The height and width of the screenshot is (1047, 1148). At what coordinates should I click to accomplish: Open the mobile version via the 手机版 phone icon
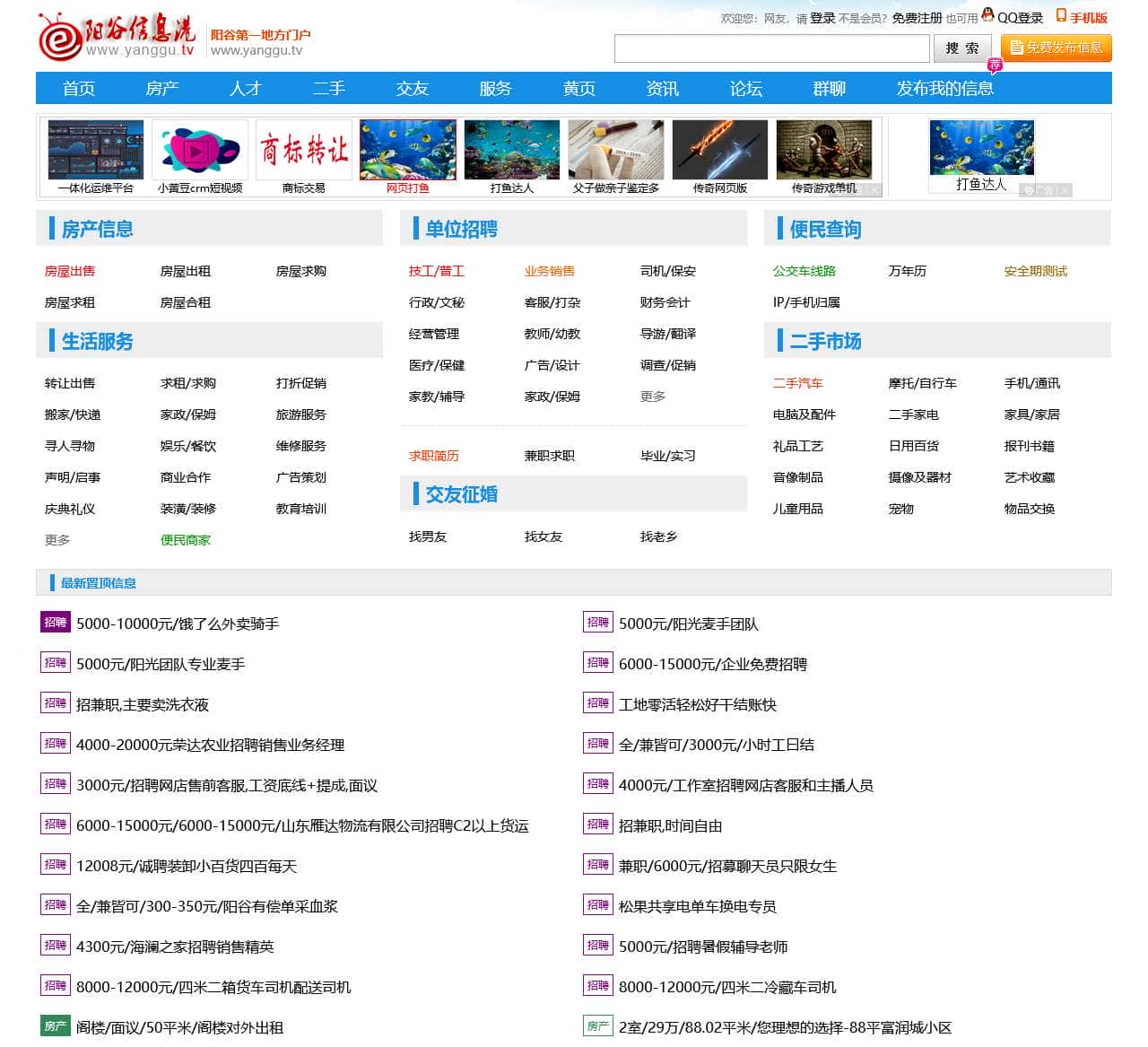point(1059,16)
